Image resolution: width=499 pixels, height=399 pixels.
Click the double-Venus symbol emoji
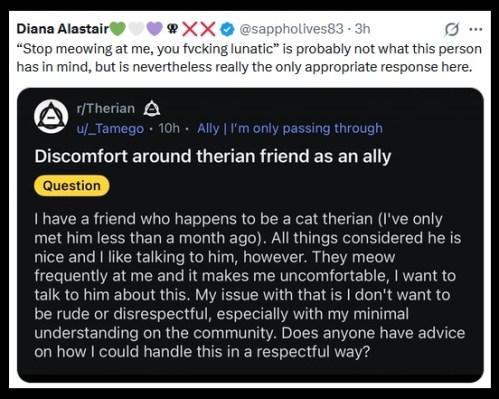(172, 29)
